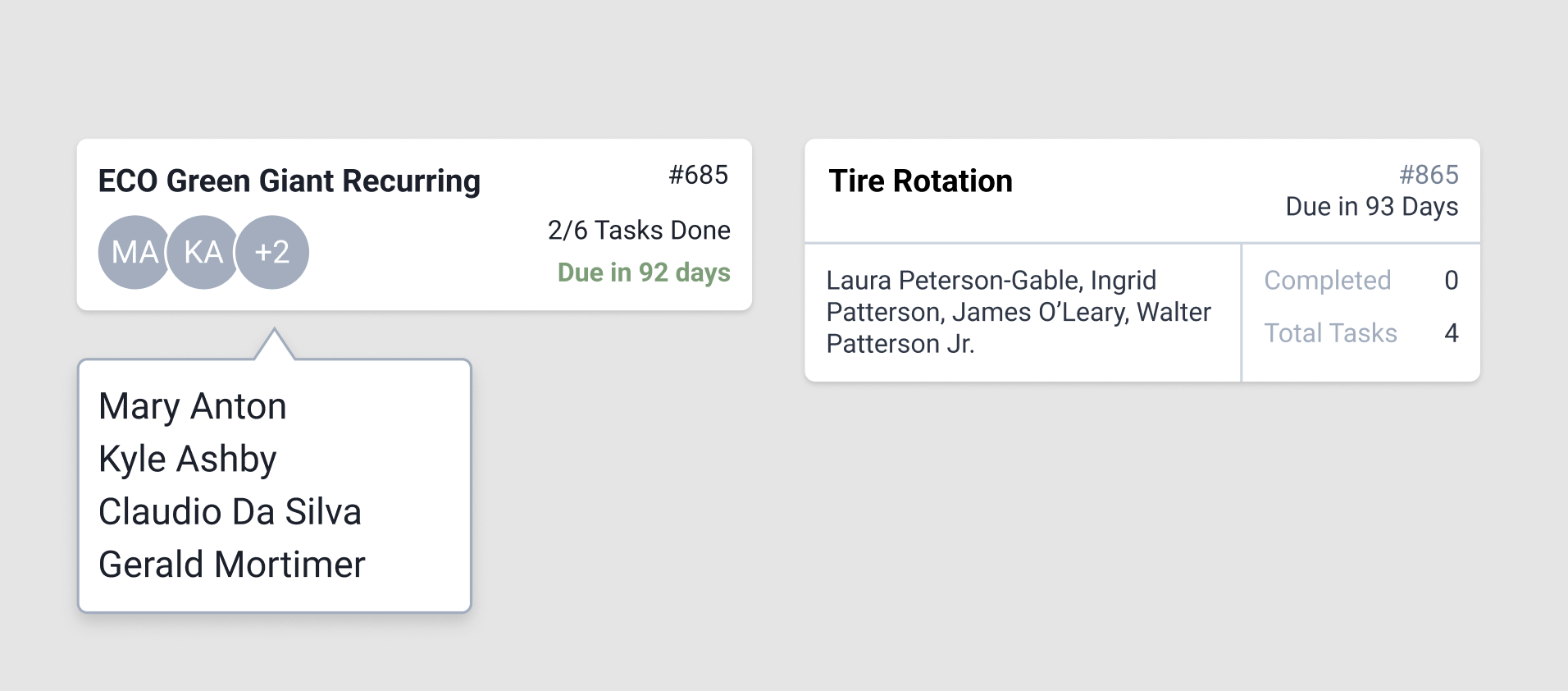Open the Tire Rotation card title

pyautogui.click(x=920, y=181)
